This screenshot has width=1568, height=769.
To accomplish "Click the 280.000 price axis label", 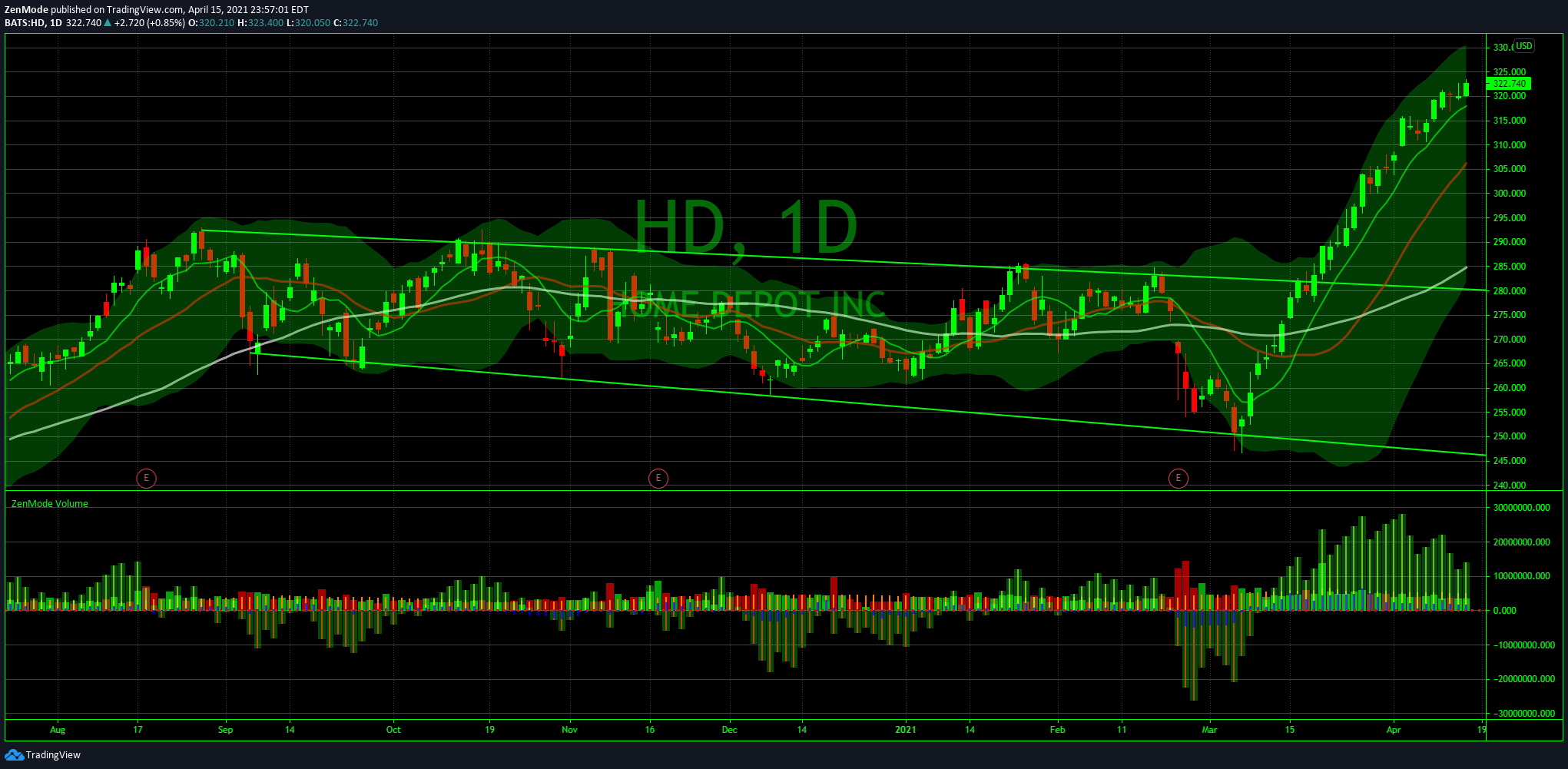I will tap(1510, 291).
